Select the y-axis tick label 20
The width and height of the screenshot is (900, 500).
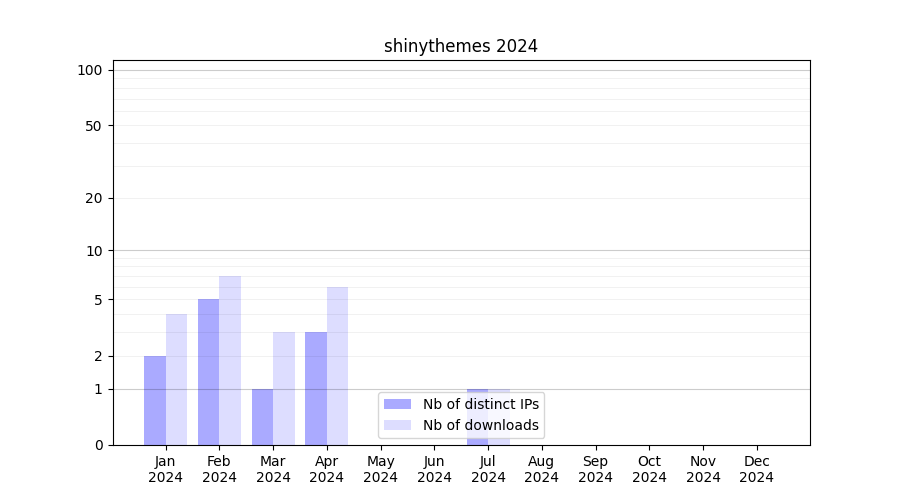[94, 198]
